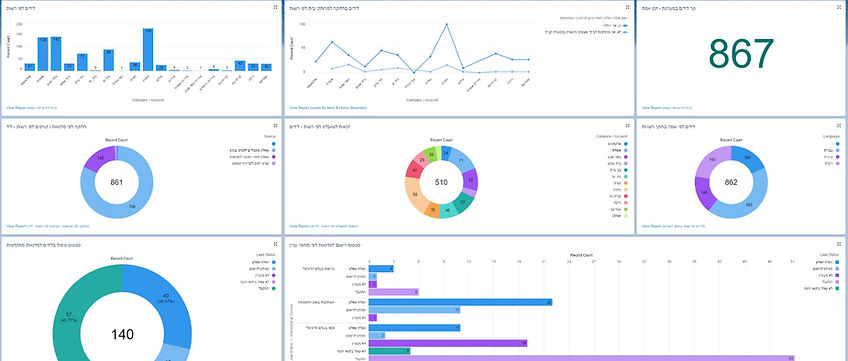Select the blue horizontal bar labeled 22

(x=461, y=302)
